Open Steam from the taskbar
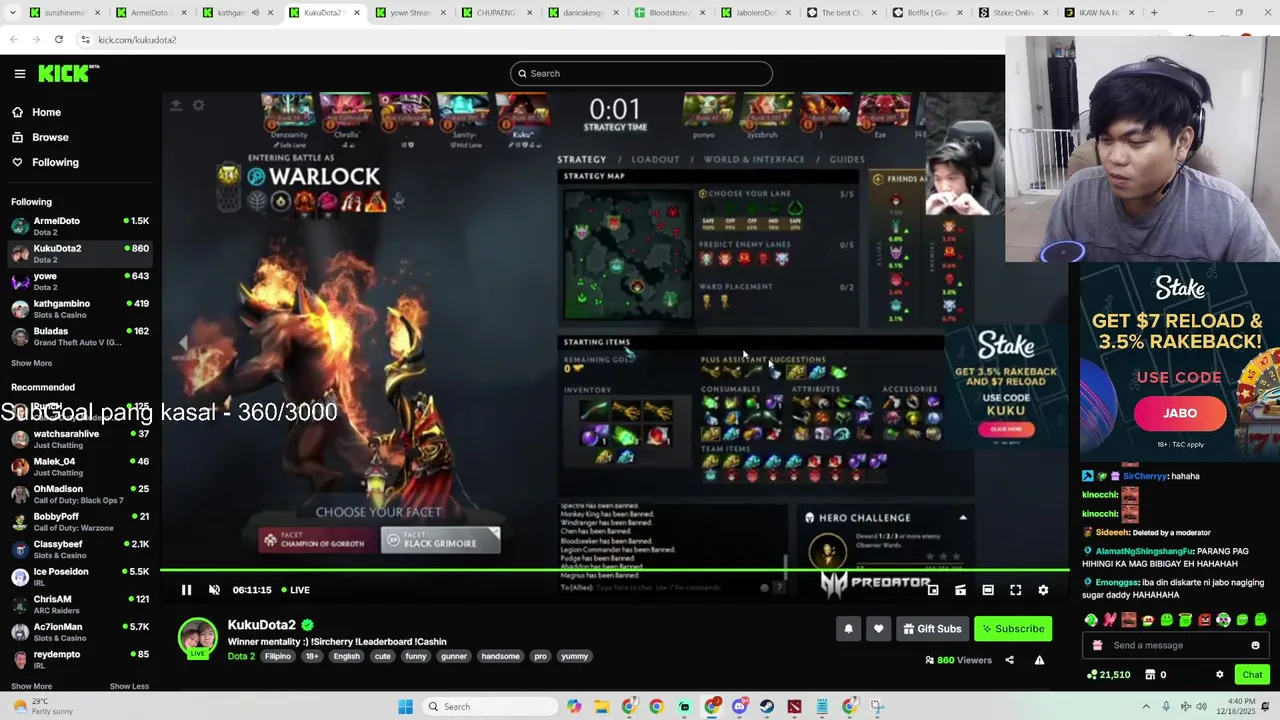This screenshot has width=1280, height=720. pyautogui.click(x=767, y=707)
